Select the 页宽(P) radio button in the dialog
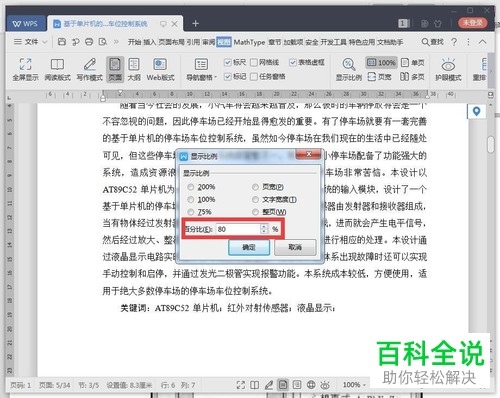 [x=255, y=187]
